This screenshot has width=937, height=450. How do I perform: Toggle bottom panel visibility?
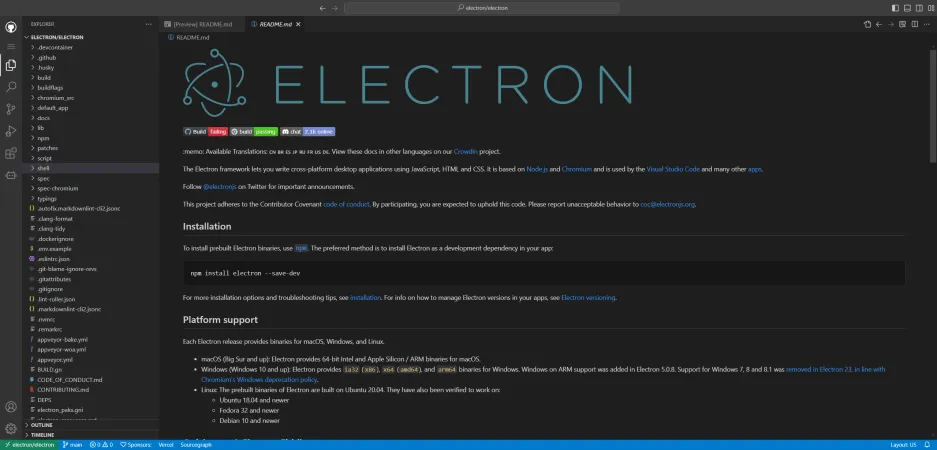(907, 8)
